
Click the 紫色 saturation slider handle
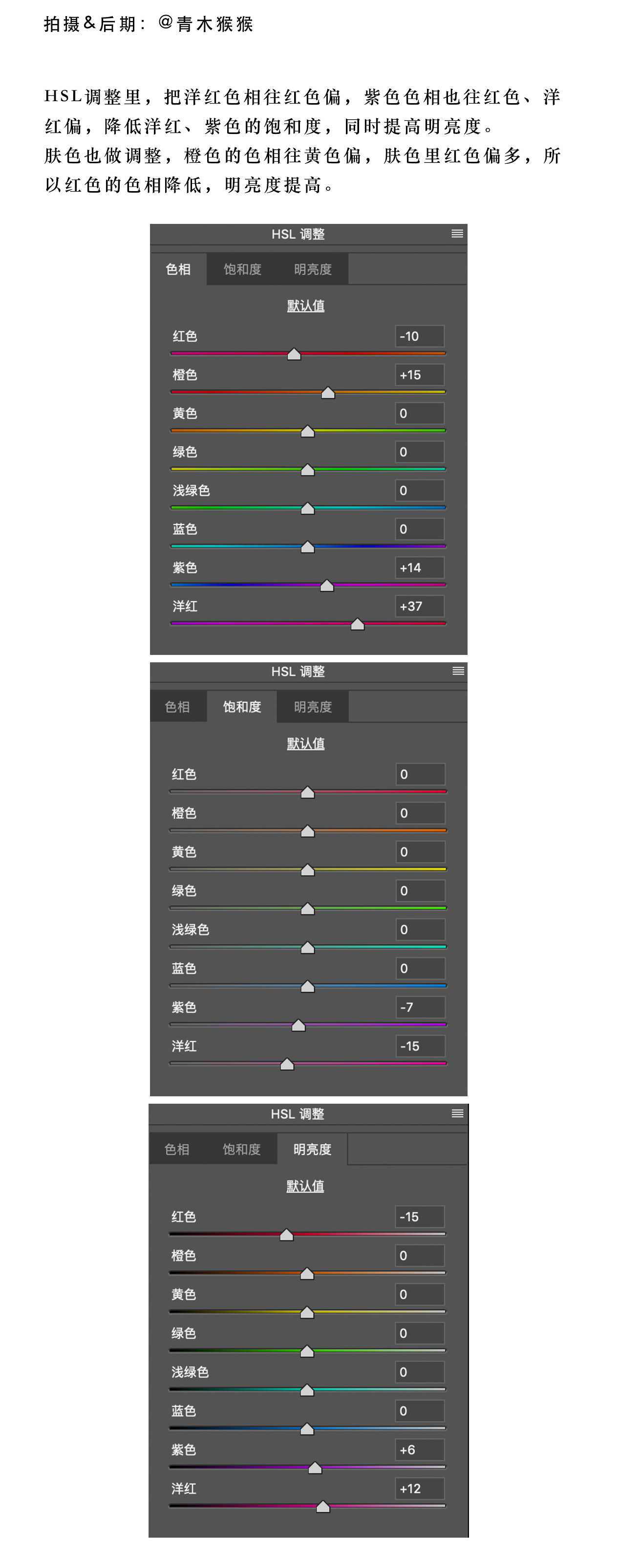tap(298, 1026)
